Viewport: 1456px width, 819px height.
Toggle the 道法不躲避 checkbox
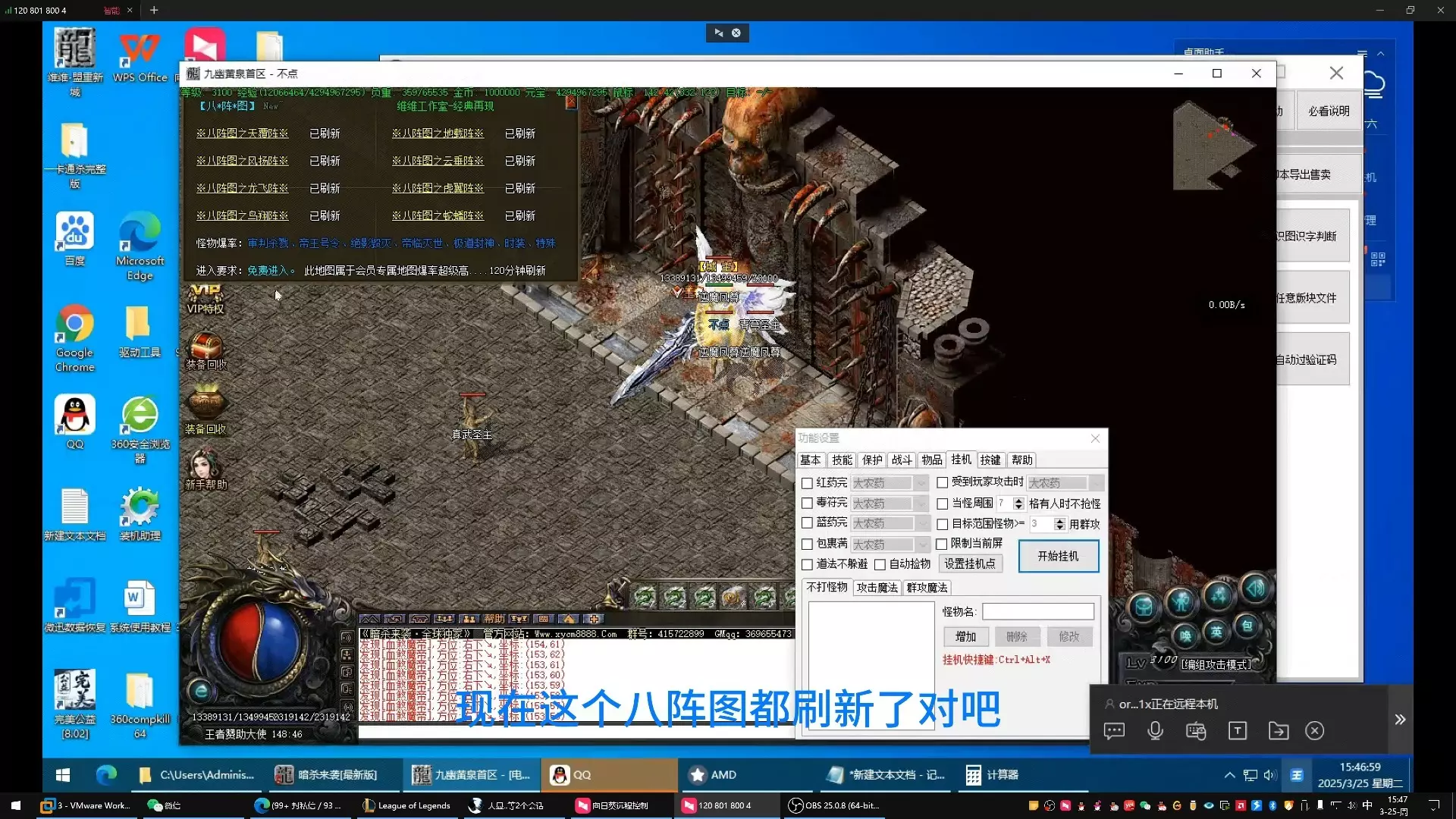click(x=807, y=564)
